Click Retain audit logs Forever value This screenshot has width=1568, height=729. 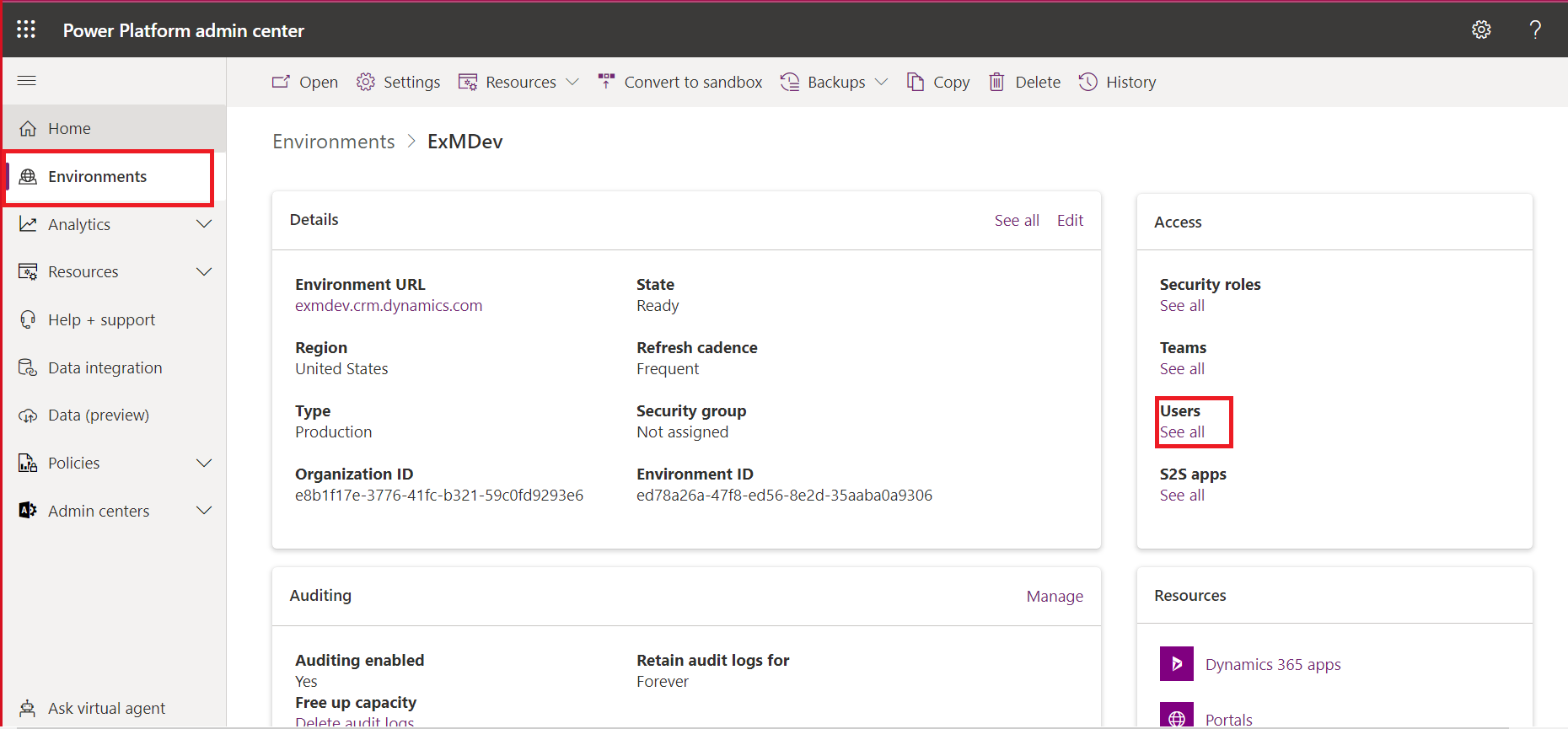(663, 682)
